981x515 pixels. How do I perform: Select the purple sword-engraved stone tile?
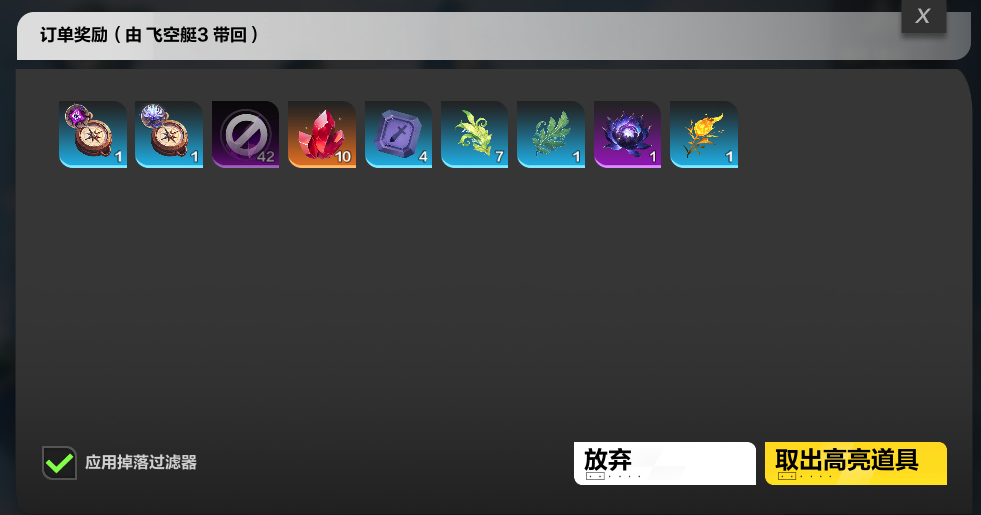pyautogui.click(x=399, y=134)
